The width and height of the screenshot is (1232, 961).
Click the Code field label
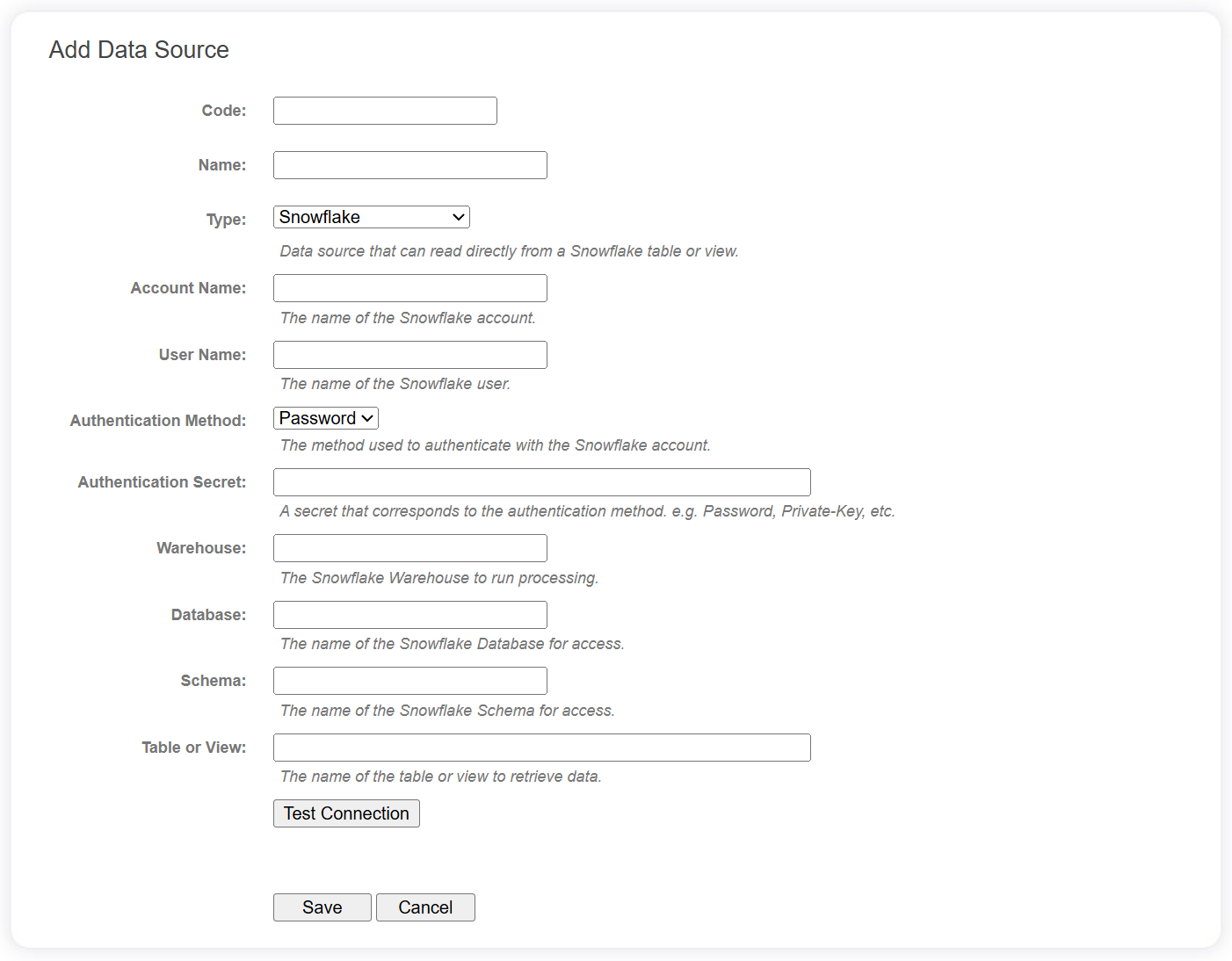(x=222, y=110)
